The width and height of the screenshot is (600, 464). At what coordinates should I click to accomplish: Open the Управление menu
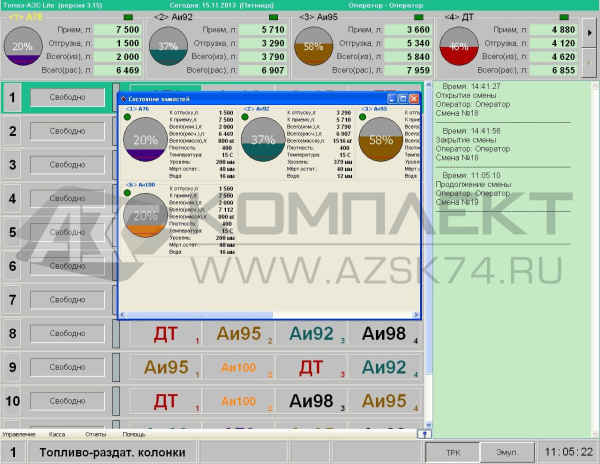pyautogui.click(x=19, y=435)
